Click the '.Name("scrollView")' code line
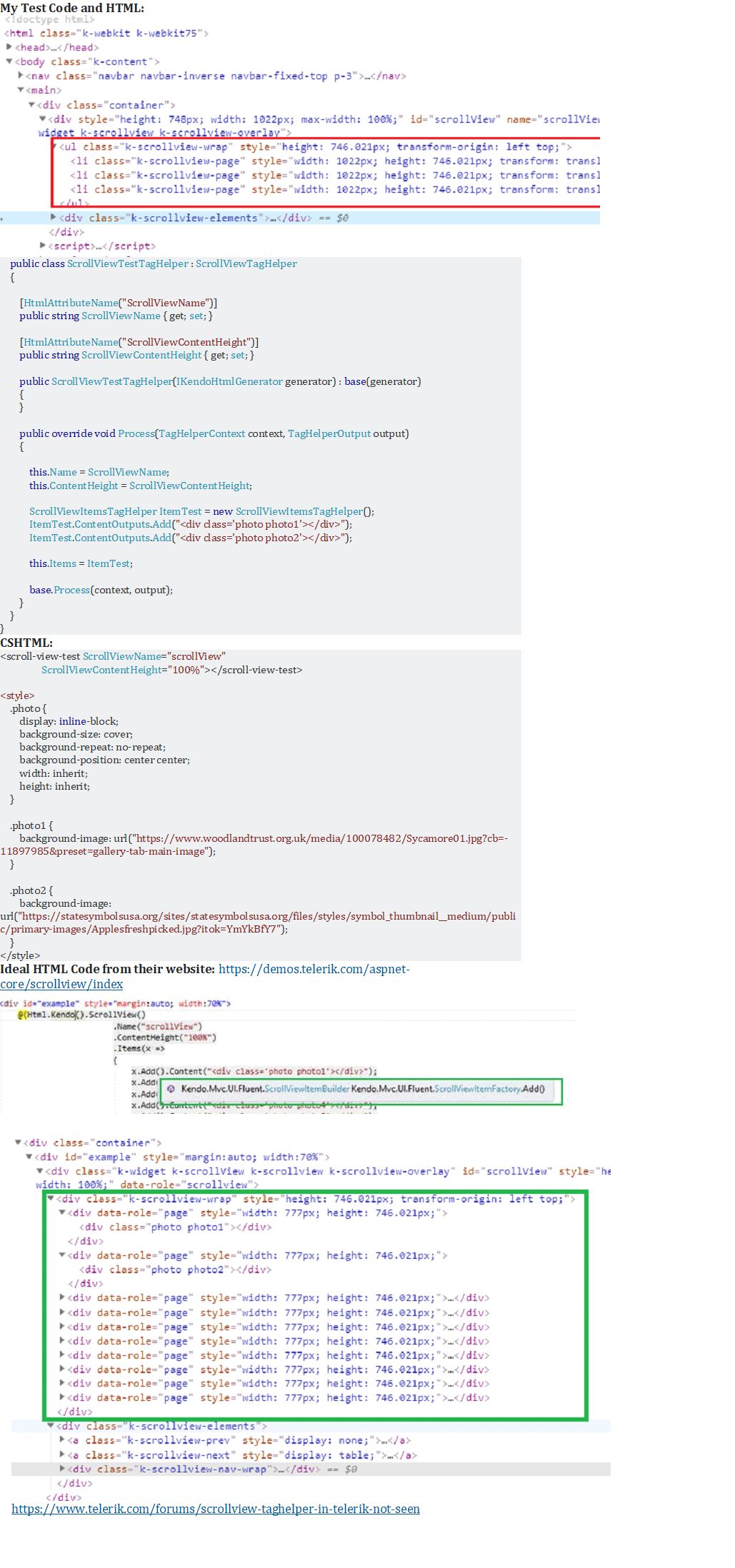The height and width of the screenshot is (1568, 735). (x=158, y=1026)
